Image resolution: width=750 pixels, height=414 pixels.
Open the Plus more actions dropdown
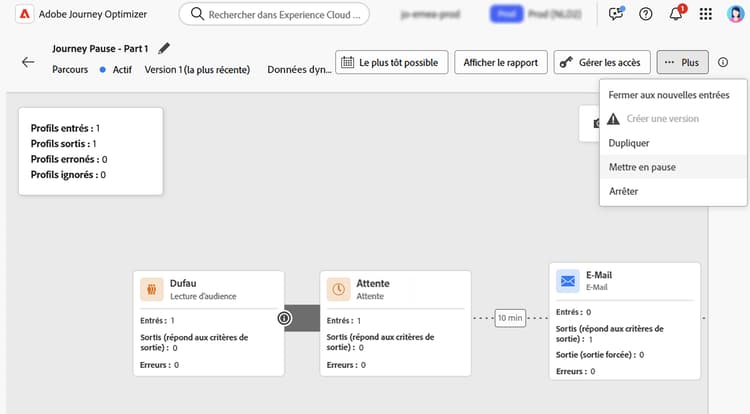tap(682, 62)
